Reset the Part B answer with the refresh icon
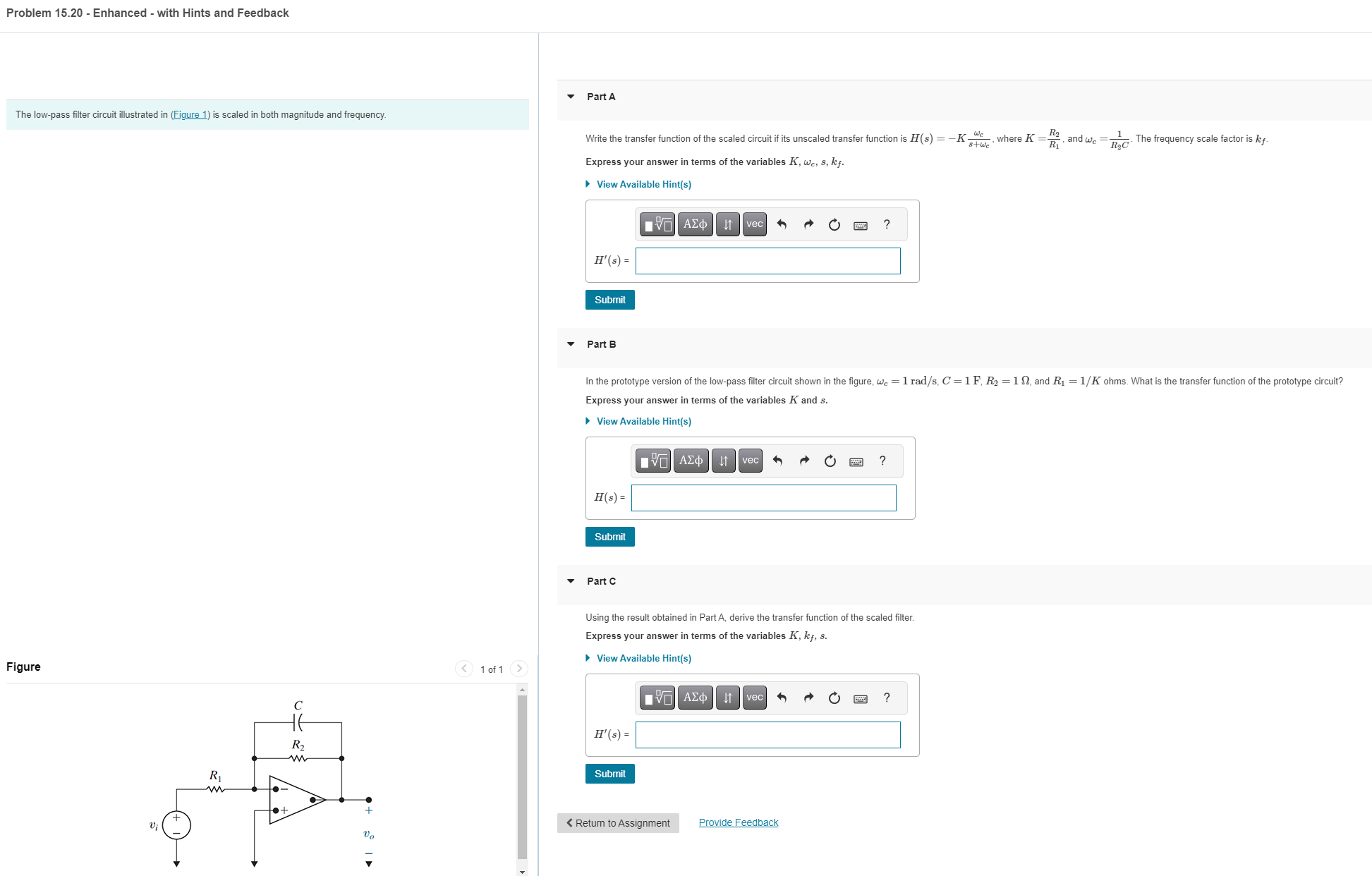 (830, 461)
